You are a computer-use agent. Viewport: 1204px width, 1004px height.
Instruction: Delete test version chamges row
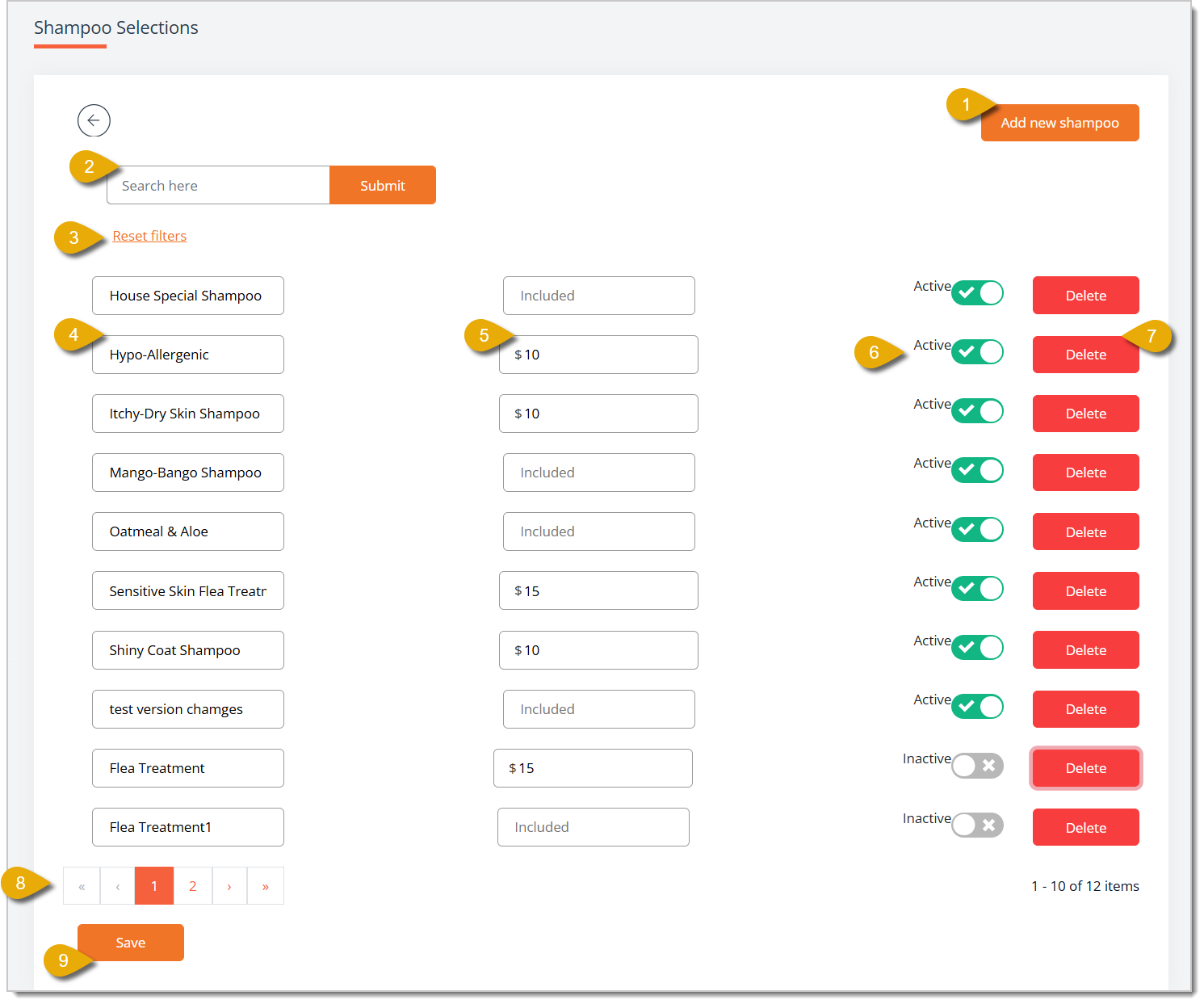1086,709
